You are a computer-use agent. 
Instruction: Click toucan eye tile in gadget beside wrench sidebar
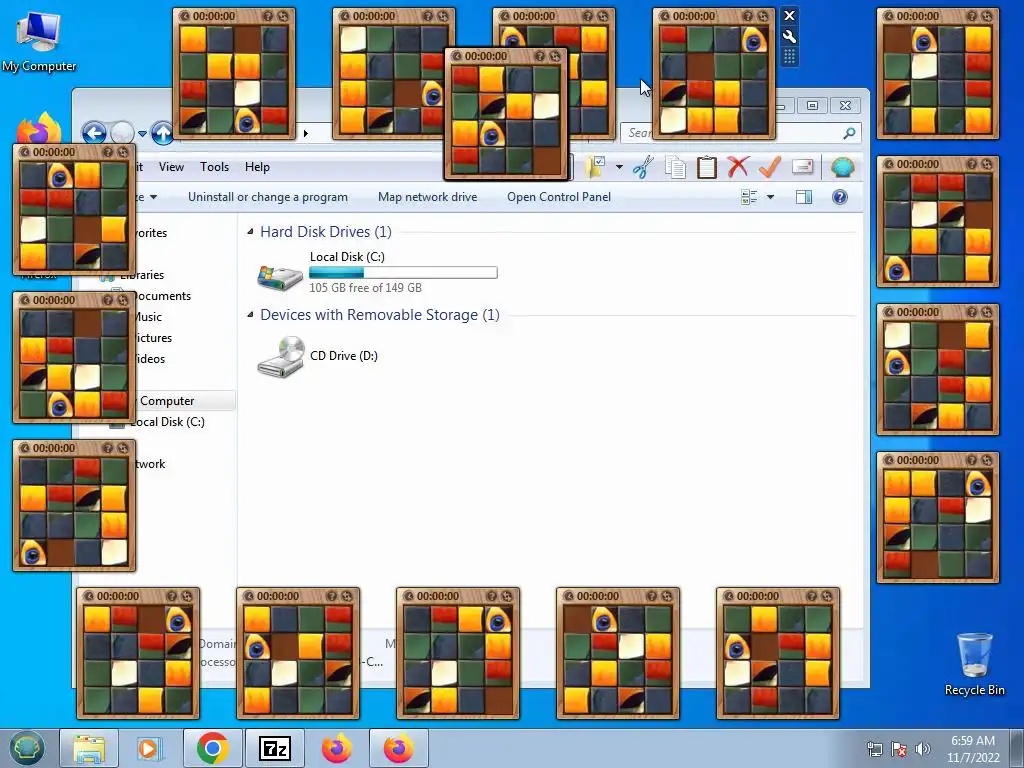(754, 40)
